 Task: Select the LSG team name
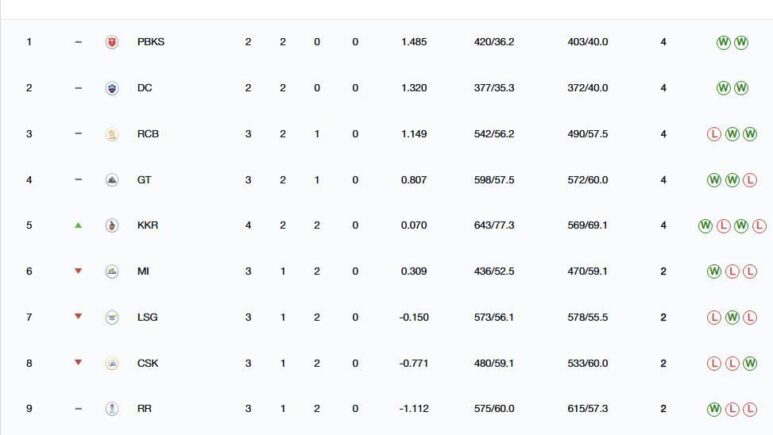(x=148, y=317)
